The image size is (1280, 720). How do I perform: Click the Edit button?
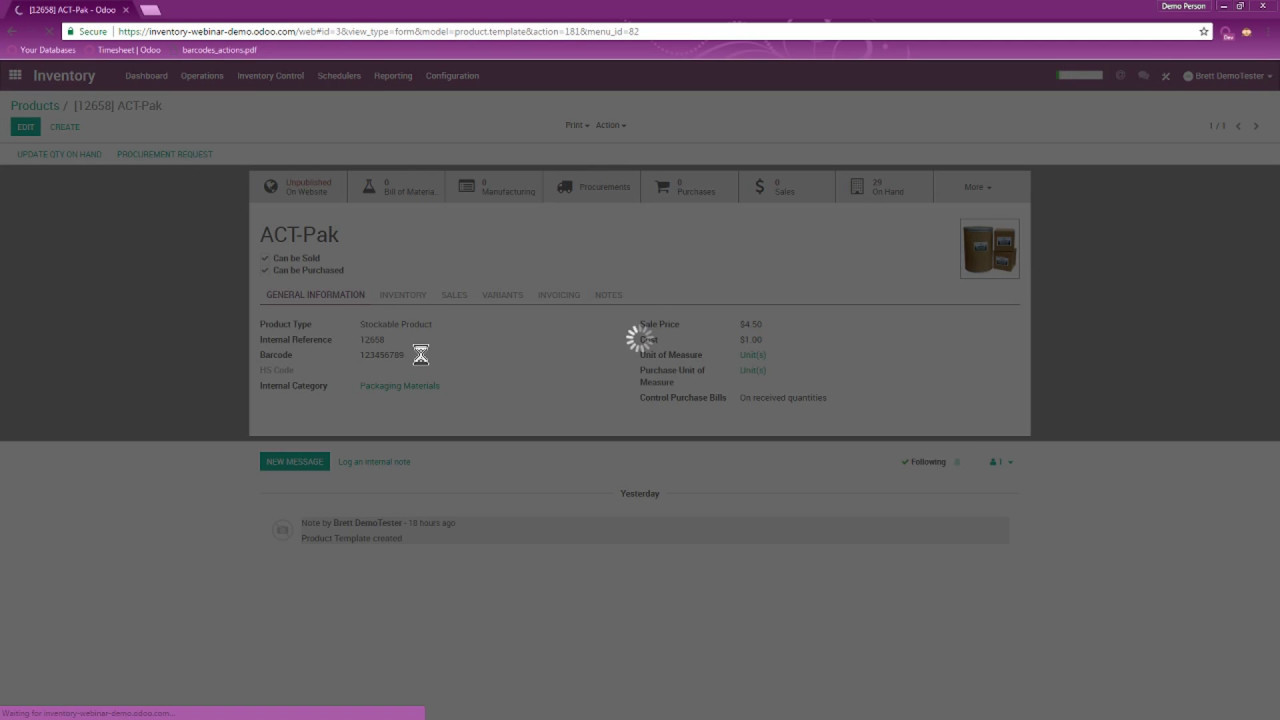point(26,127)
